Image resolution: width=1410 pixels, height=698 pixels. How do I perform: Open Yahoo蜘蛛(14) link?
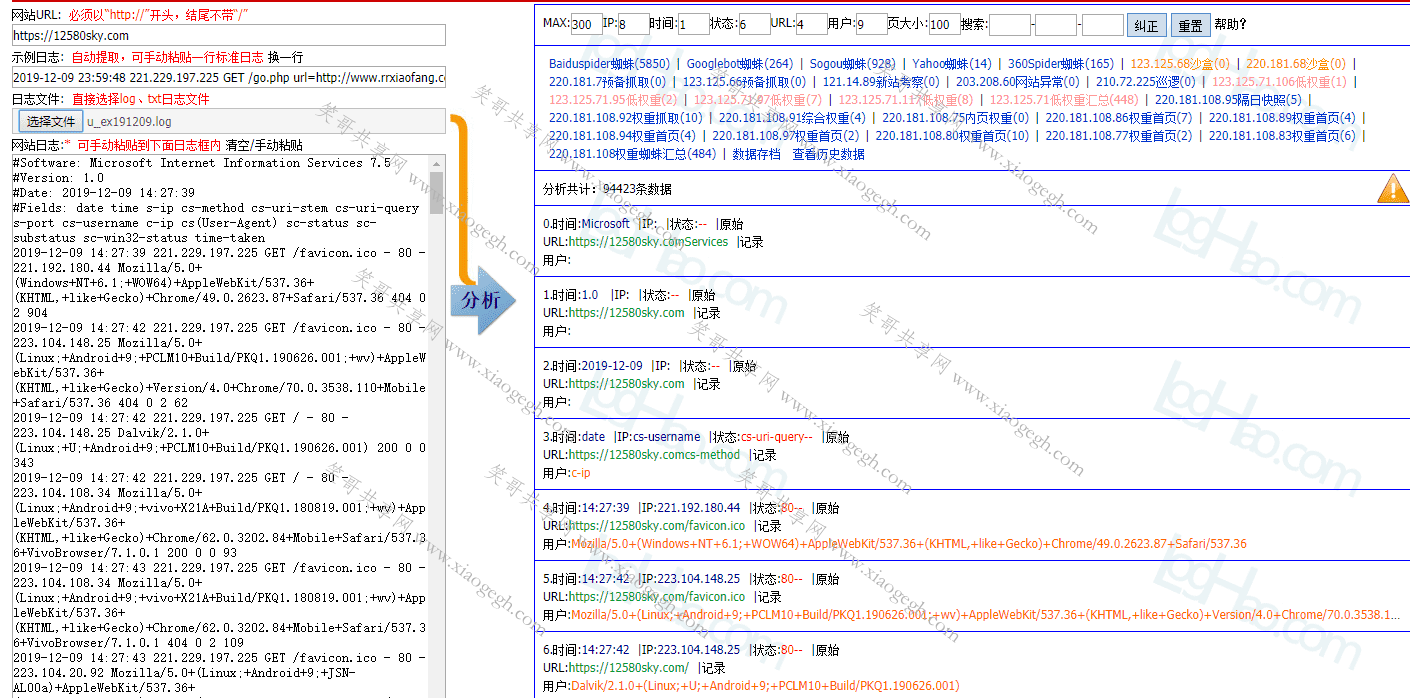pos(952,63)
